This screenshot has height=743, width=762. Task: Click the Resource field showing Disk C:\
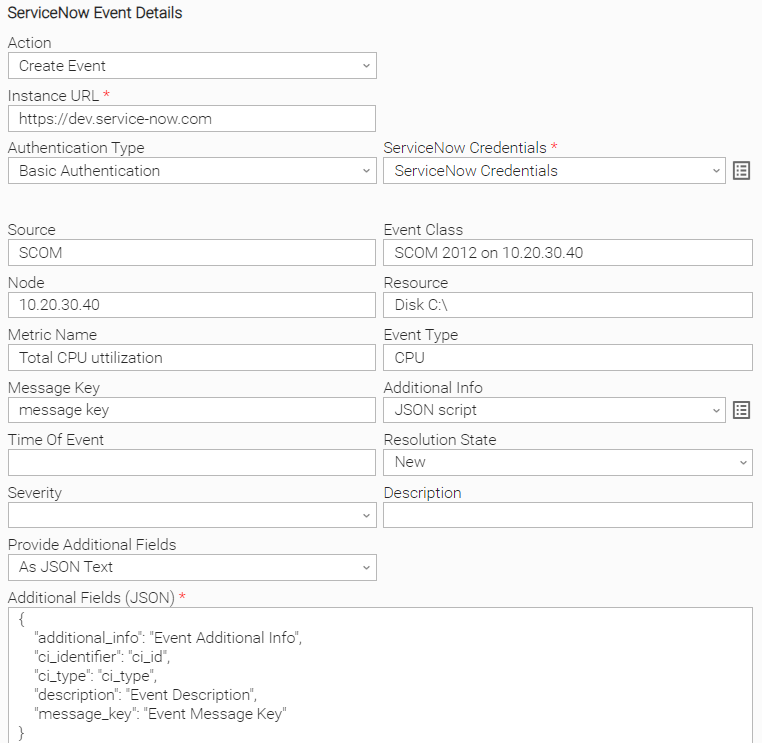pyautogui.click(x=568, y=305)
